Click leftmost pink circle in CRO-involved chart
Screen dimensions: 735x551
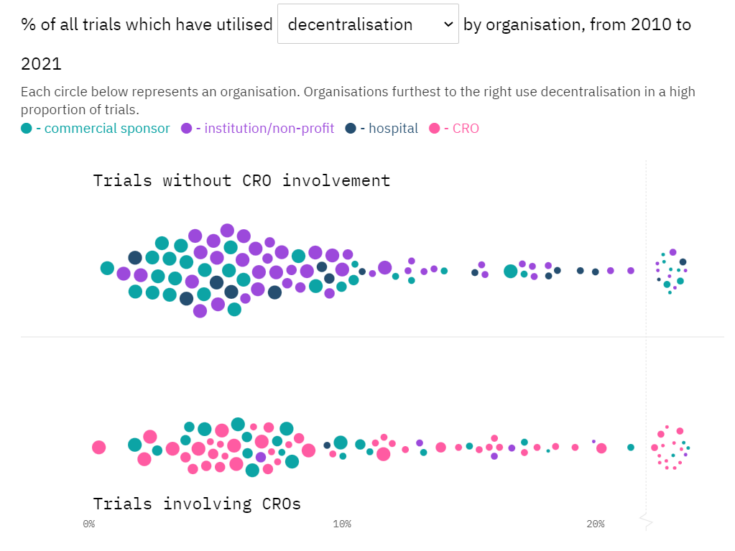tap(99, 447)
